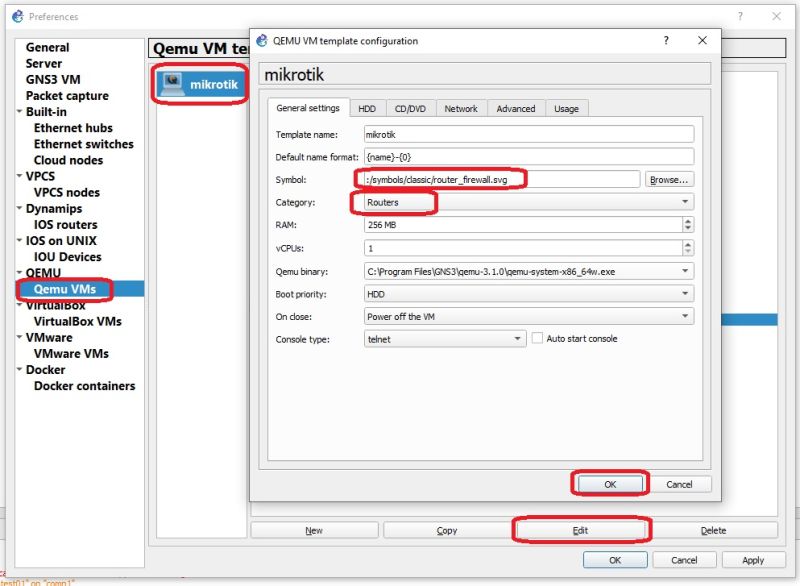Click the Symbol path input field
800x586 pixels.
(502, 180)
